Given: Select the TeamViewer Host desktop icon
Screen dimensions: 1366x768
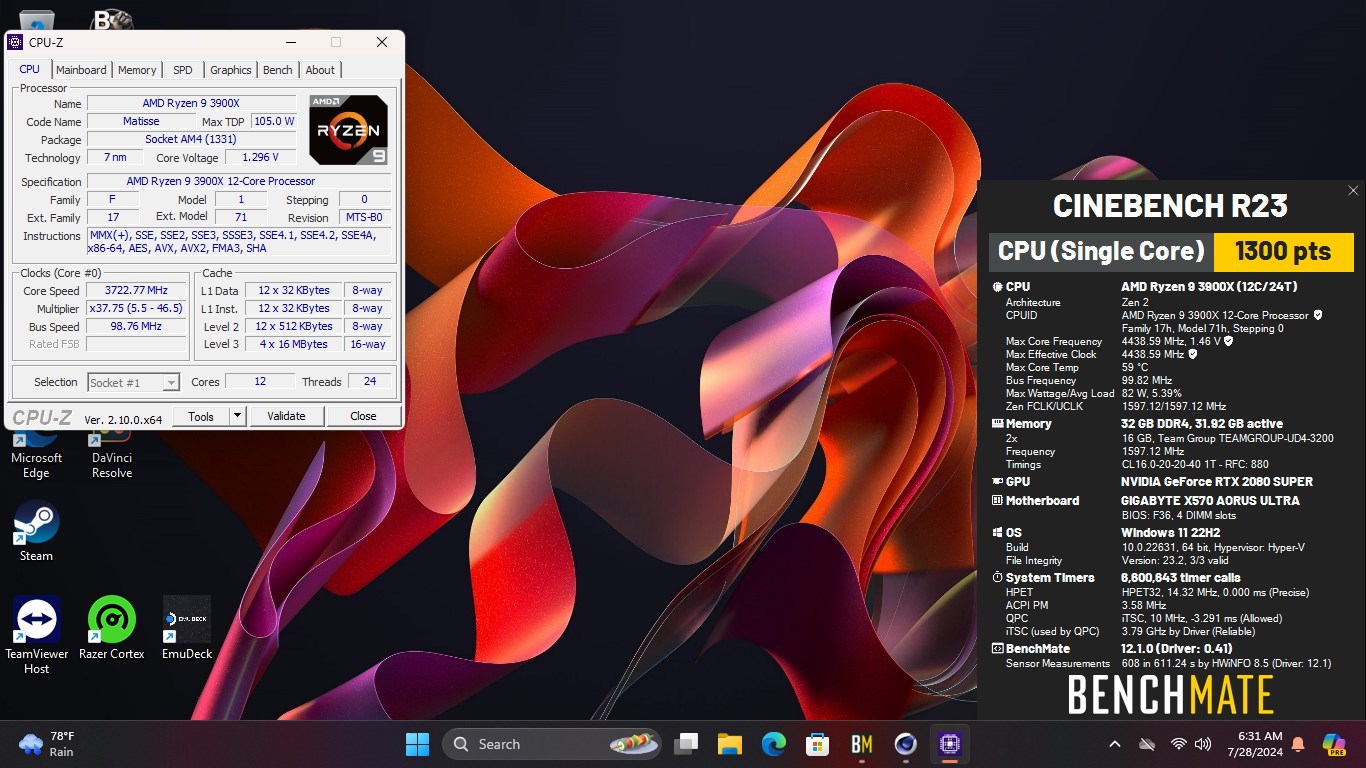Looking at the screenshot, I should pos(36,635).
